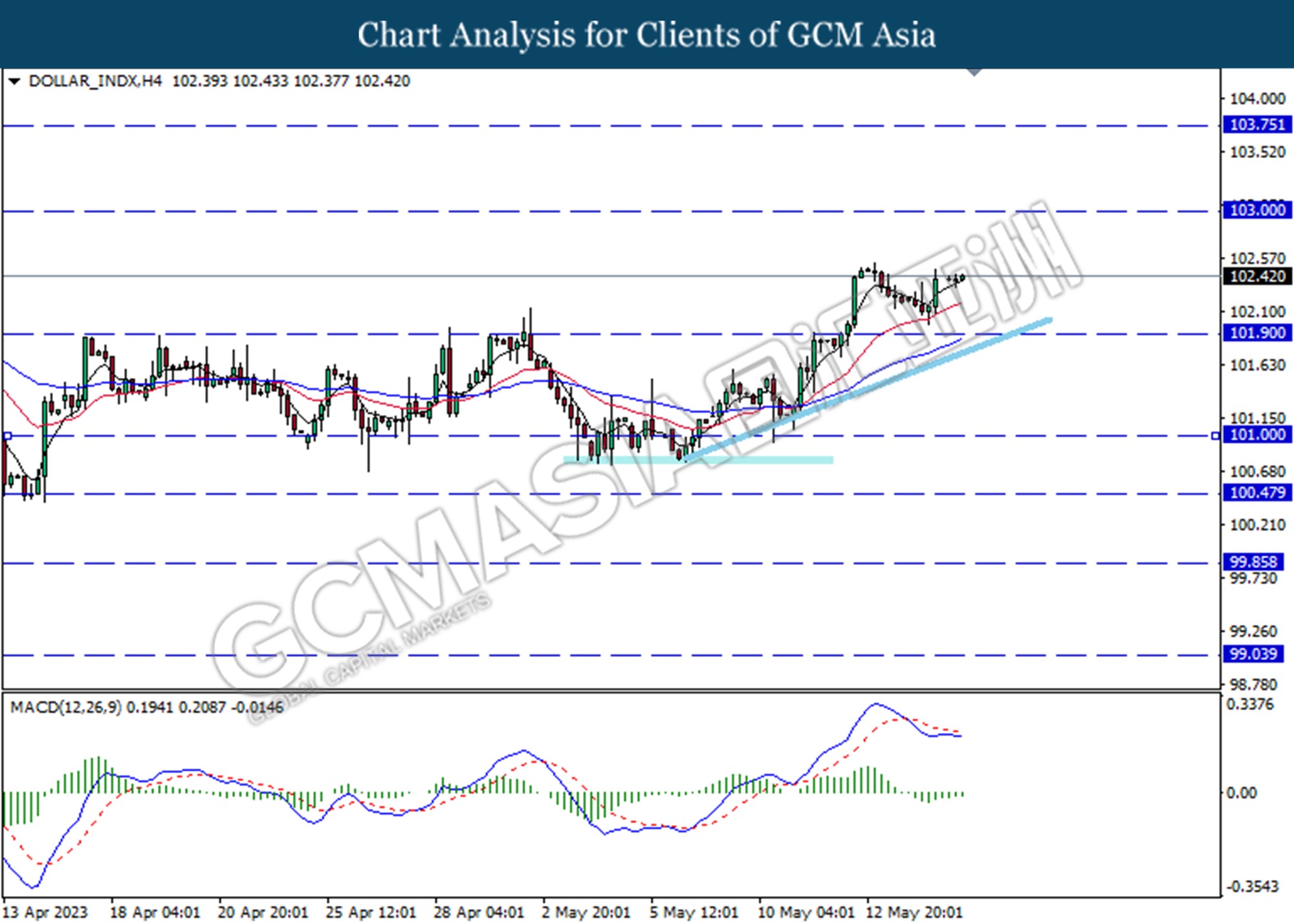Click the 25 Apr 12:01 date label
The width and height of the screenshot is (1294, 924).
coord(370,912)
